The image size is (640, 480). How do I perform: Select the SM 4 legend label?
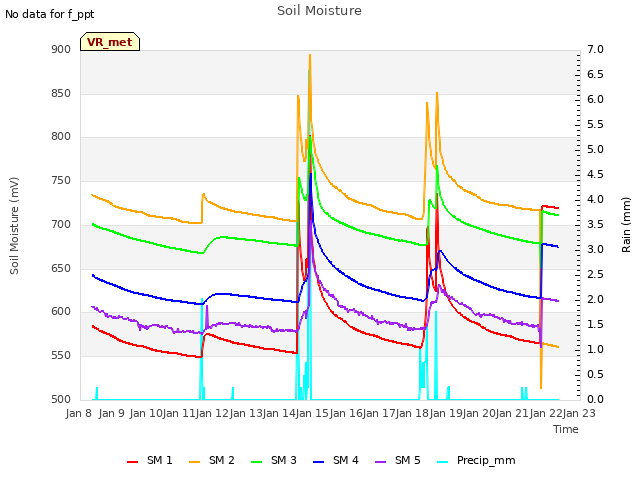pos(346,460)
